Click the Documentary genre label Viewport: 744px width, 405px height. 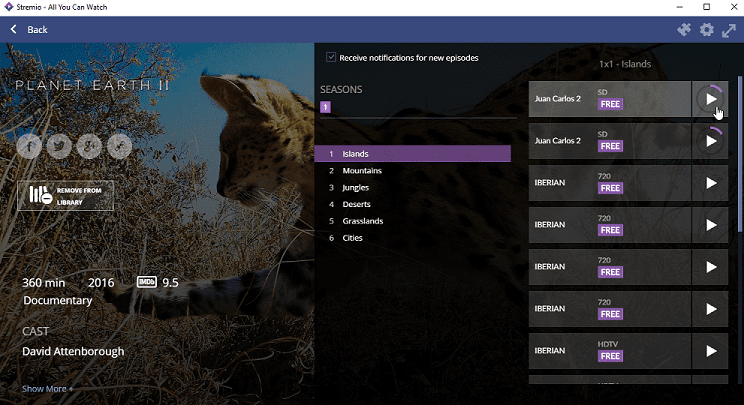click(57, 301)
